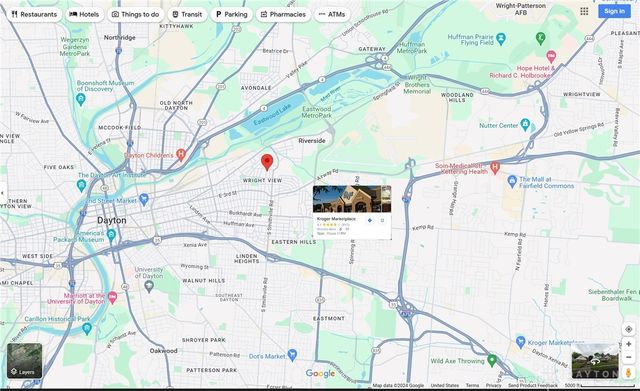Open the Google apps grid icon
This screenshot has width=640, height=391.
(x=584, y=11)
